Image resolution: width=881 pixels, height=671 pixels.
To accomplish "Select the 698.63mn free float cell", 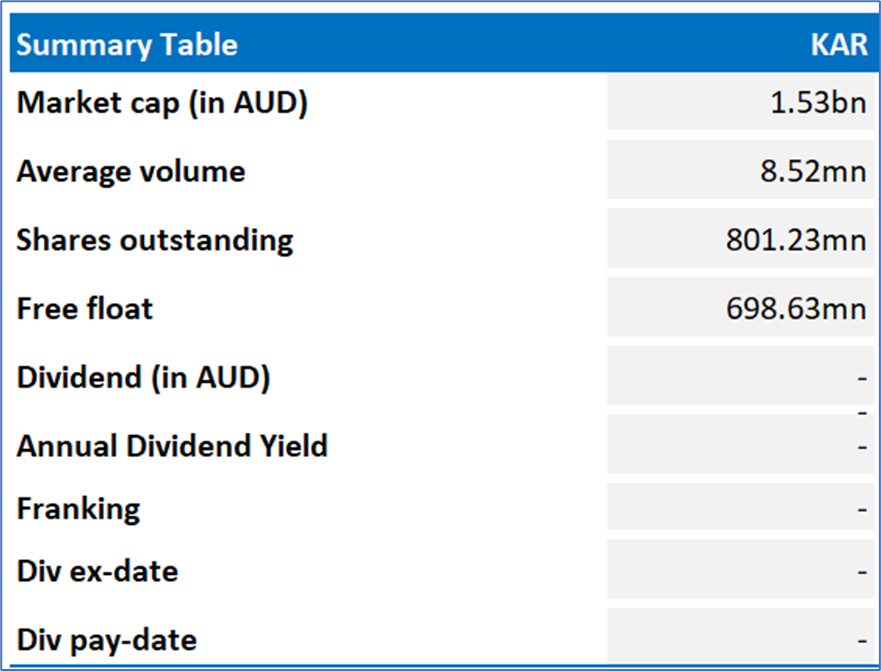I will (796, 308).
